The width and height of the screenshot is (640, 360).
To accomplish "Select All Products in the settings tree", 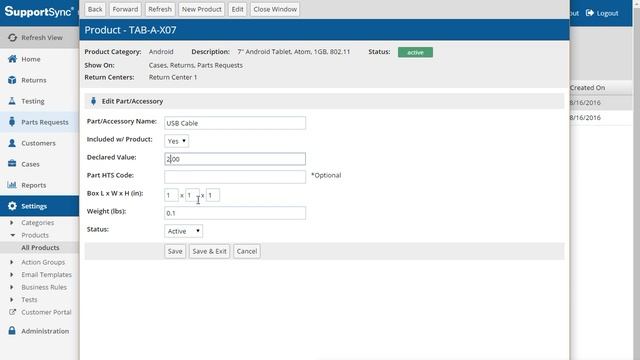I will click(40, 248).
